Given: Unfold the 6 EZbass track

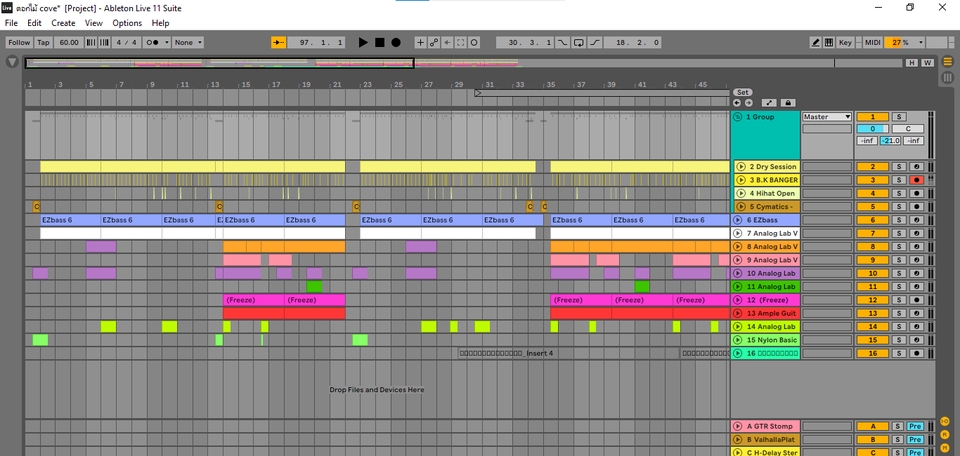Looking at the screenshot, I should pos(738,220).
